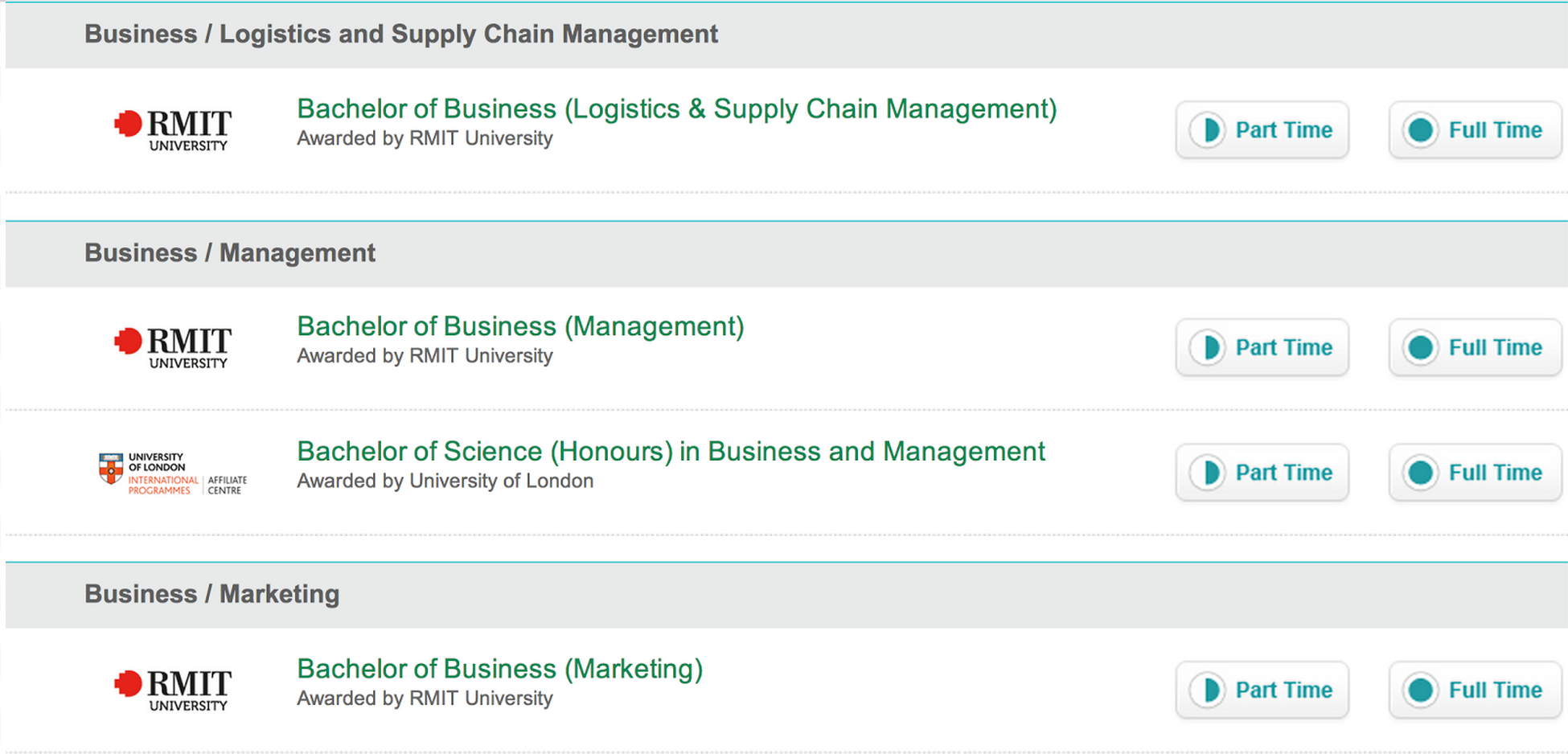1568x754 pixels.
Task: Open Bachelor of Business (Management) course link
Action: [x=520, y=326]
